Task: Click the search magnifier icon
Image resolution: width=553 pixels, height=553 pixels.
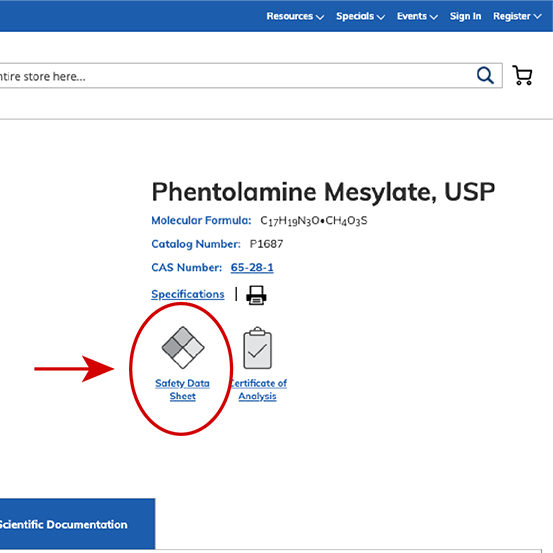Action: click(x=485, y=75)
